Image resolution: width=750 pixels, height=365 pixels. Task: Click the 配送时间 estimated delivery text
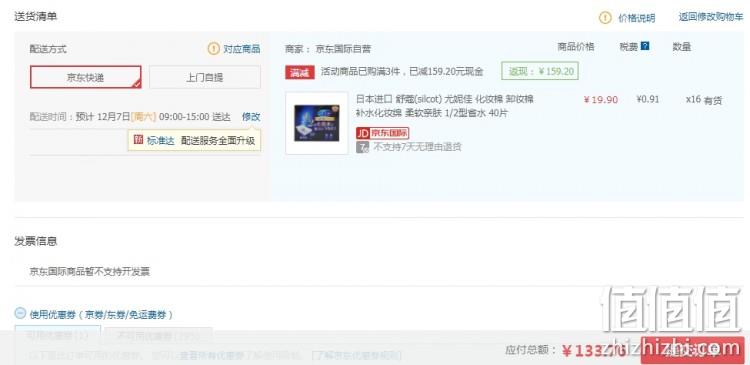[130, 117]
